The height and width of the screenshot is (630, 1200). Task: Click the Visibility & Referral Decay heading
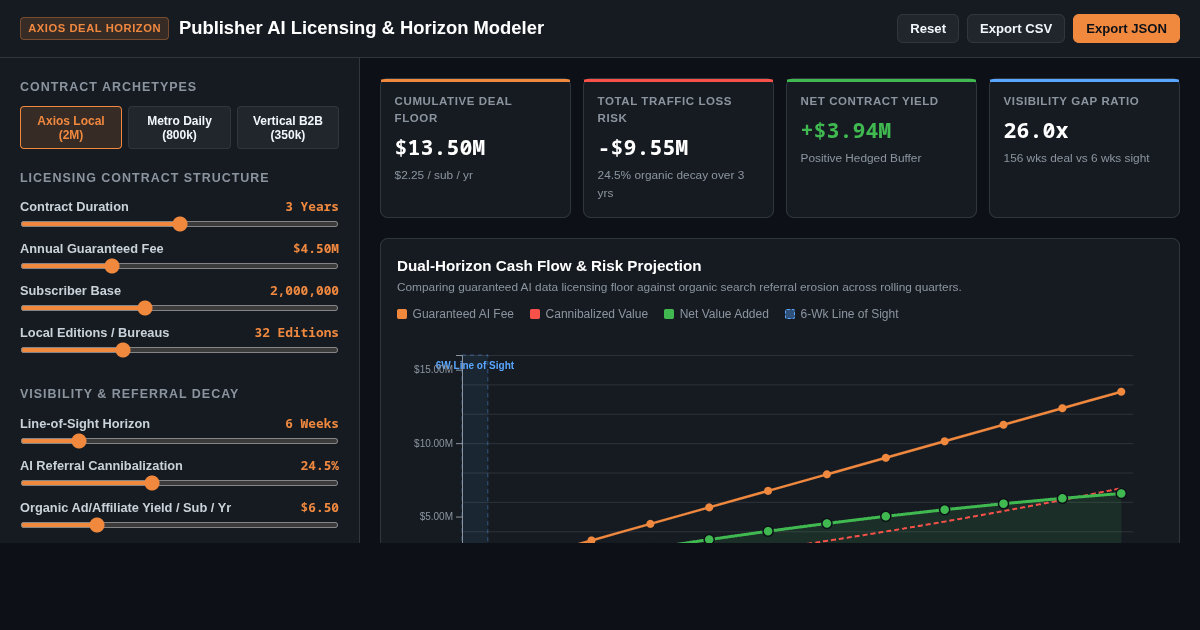[130, 394]
